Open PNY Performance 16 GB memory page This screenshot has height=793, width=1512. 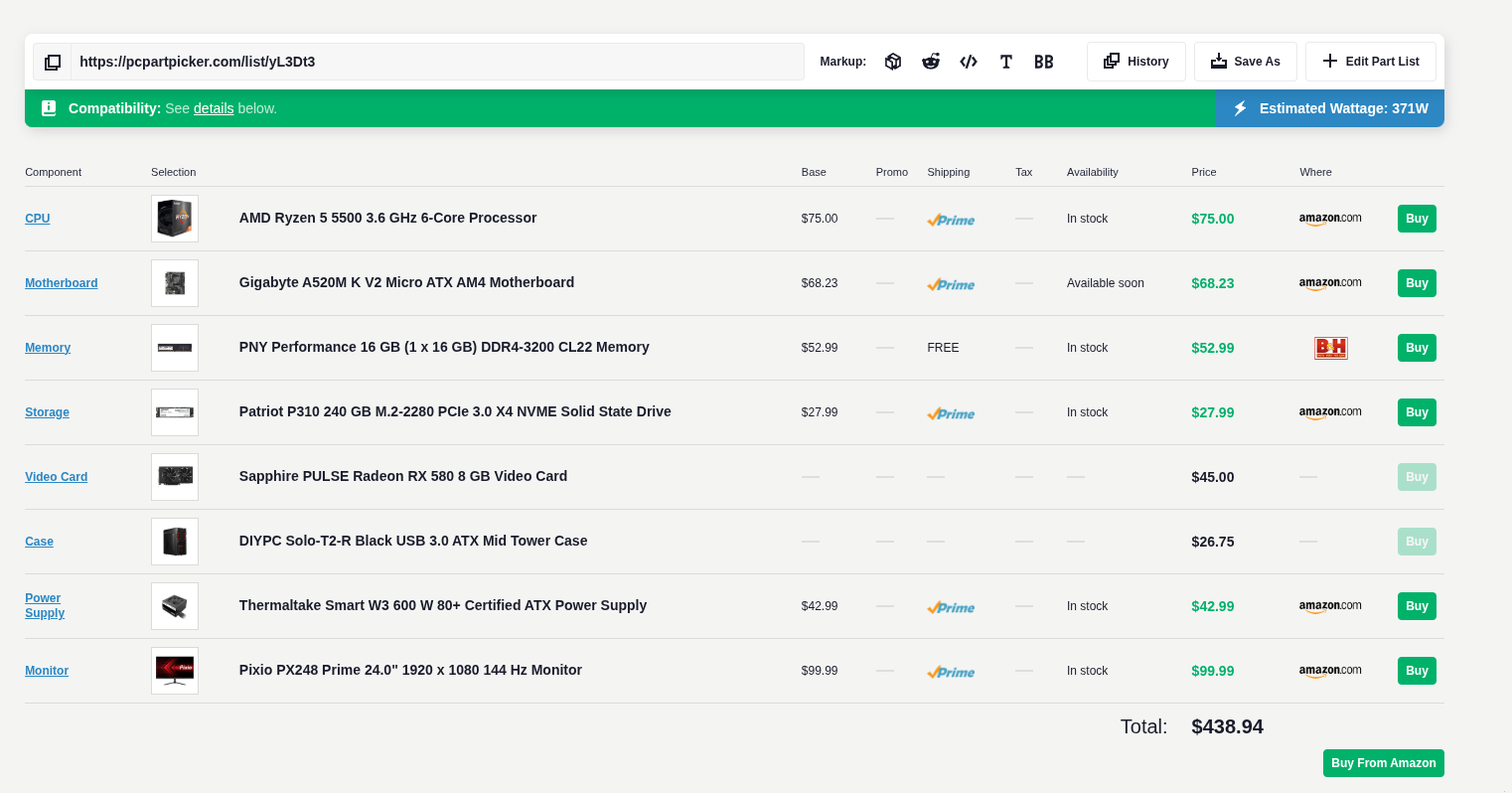444,347
